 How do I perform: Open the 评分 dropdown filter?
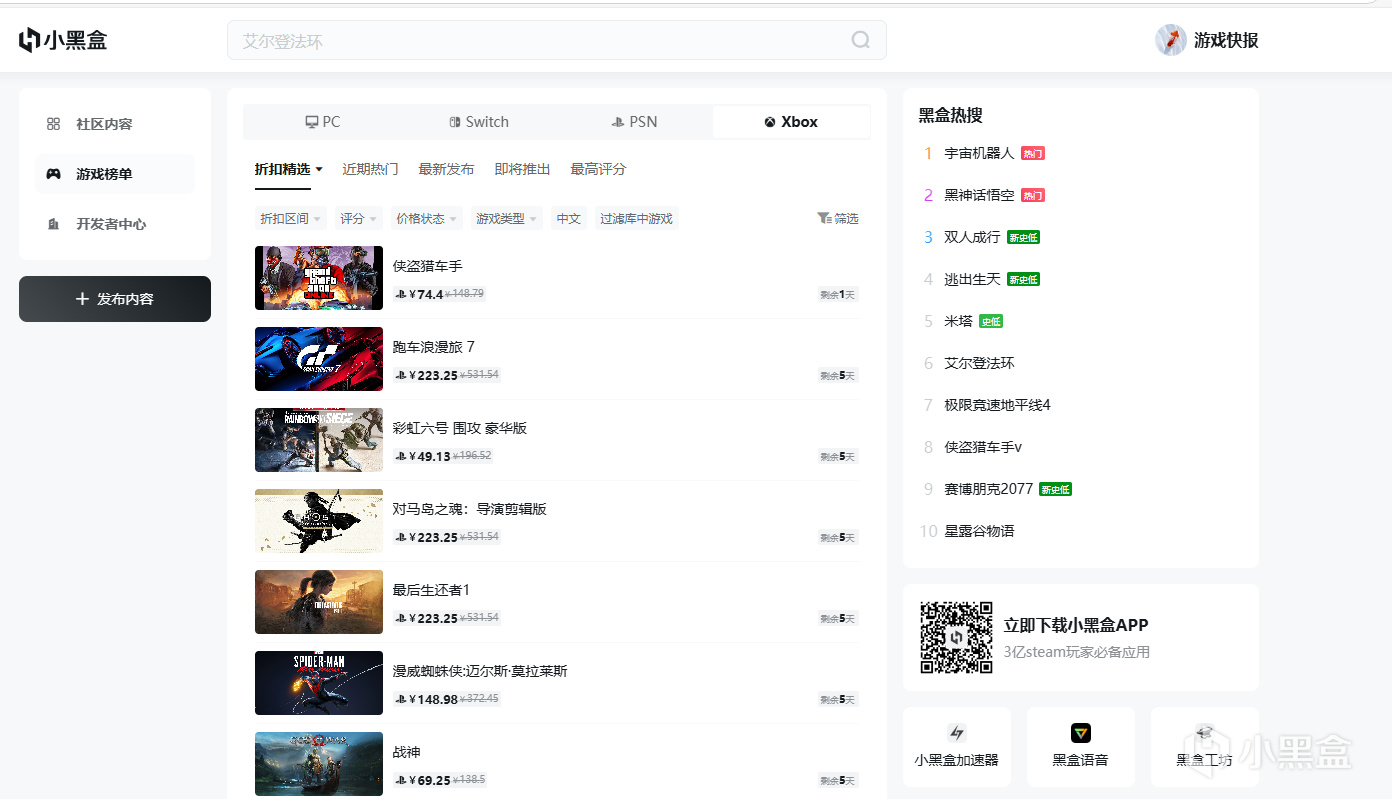(358, 218)
